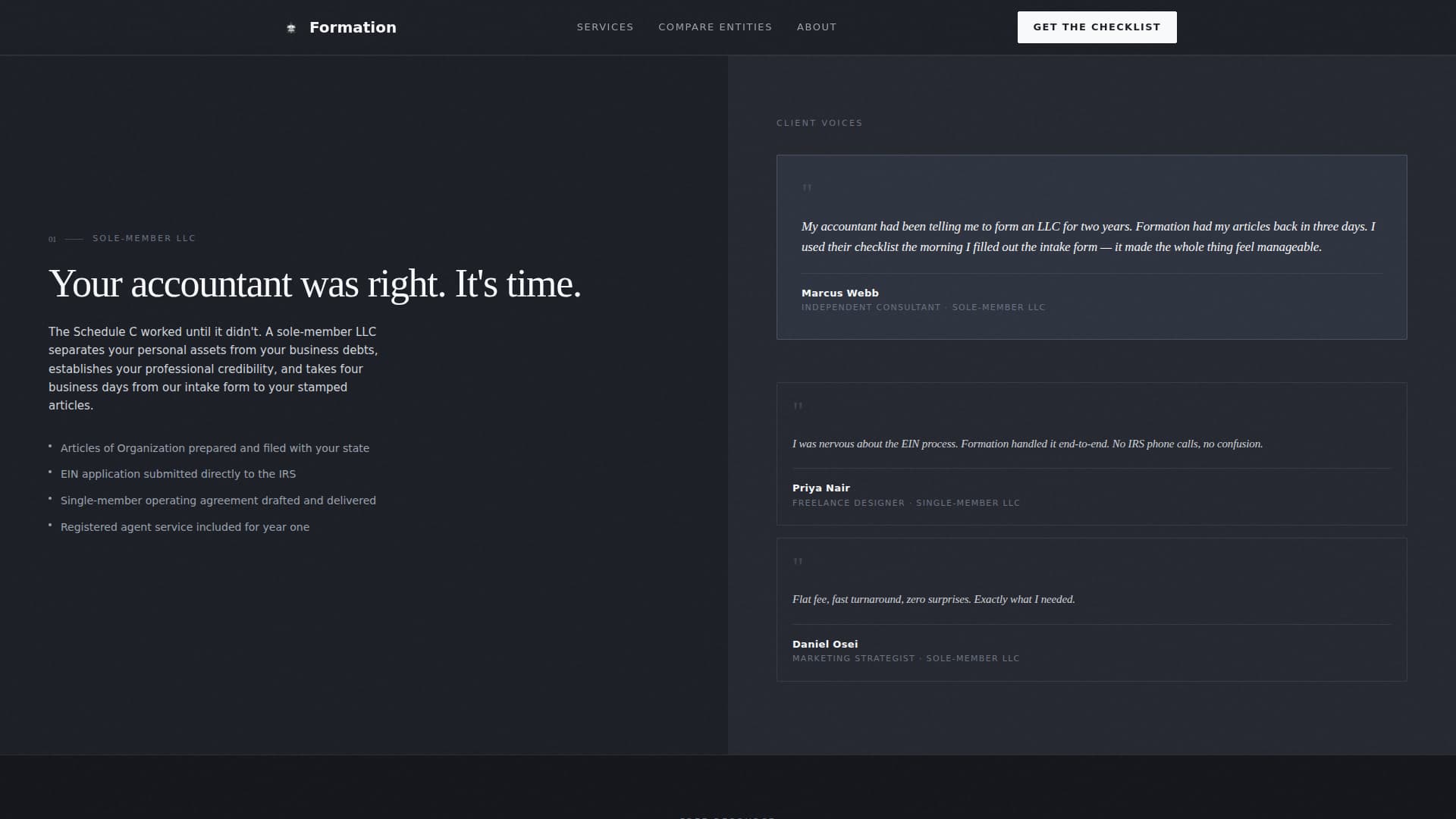The width and height of the screenshot is (1456, 819).
Task: Click the Client Voices heading
Action: [819, 123]
